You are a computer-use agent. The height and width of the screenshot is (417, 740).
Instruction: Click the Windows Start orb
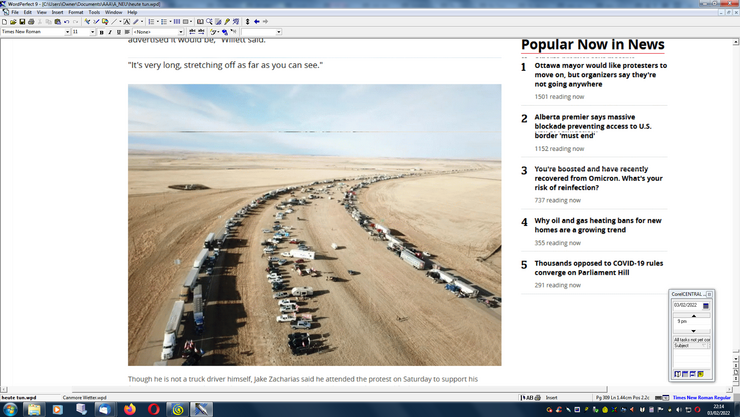coord(10,409)
